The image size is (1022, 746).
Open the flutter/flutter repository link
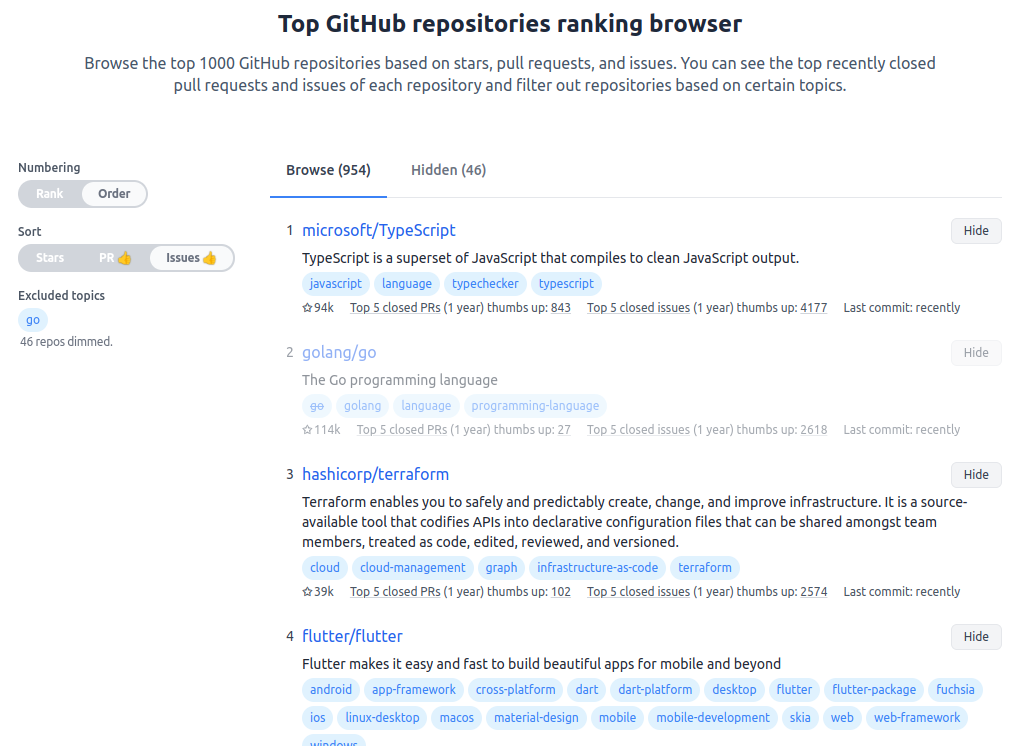point(352,637)
